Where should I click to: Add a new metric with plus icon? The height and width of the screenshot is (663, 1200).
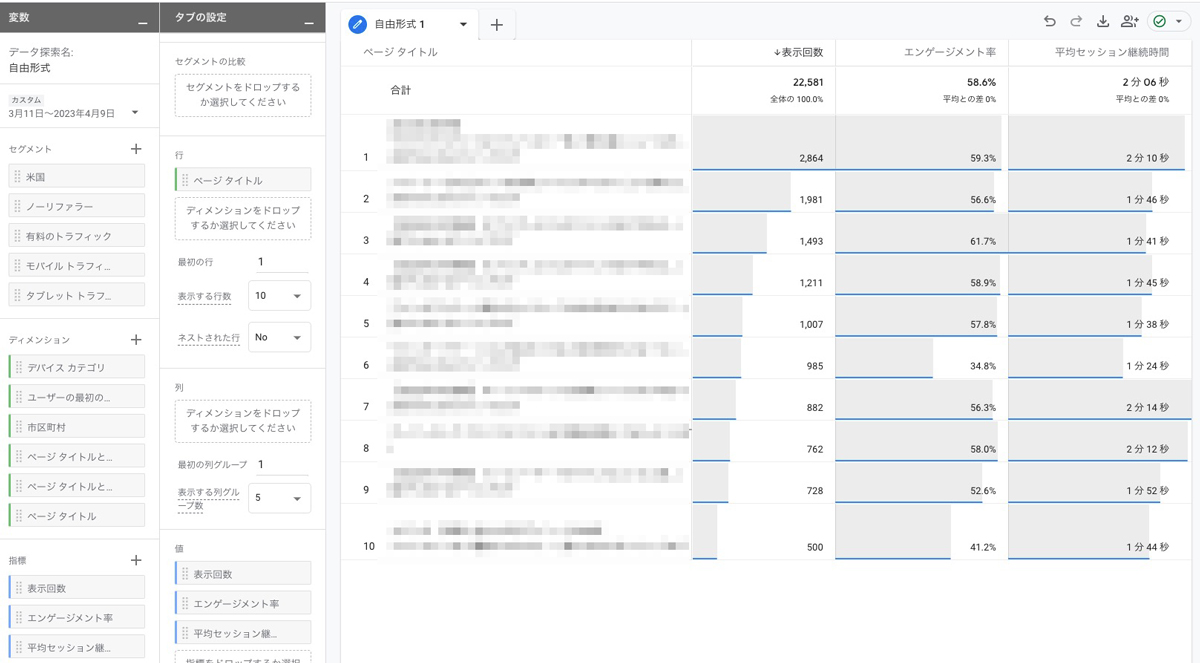tap(137, 561)
